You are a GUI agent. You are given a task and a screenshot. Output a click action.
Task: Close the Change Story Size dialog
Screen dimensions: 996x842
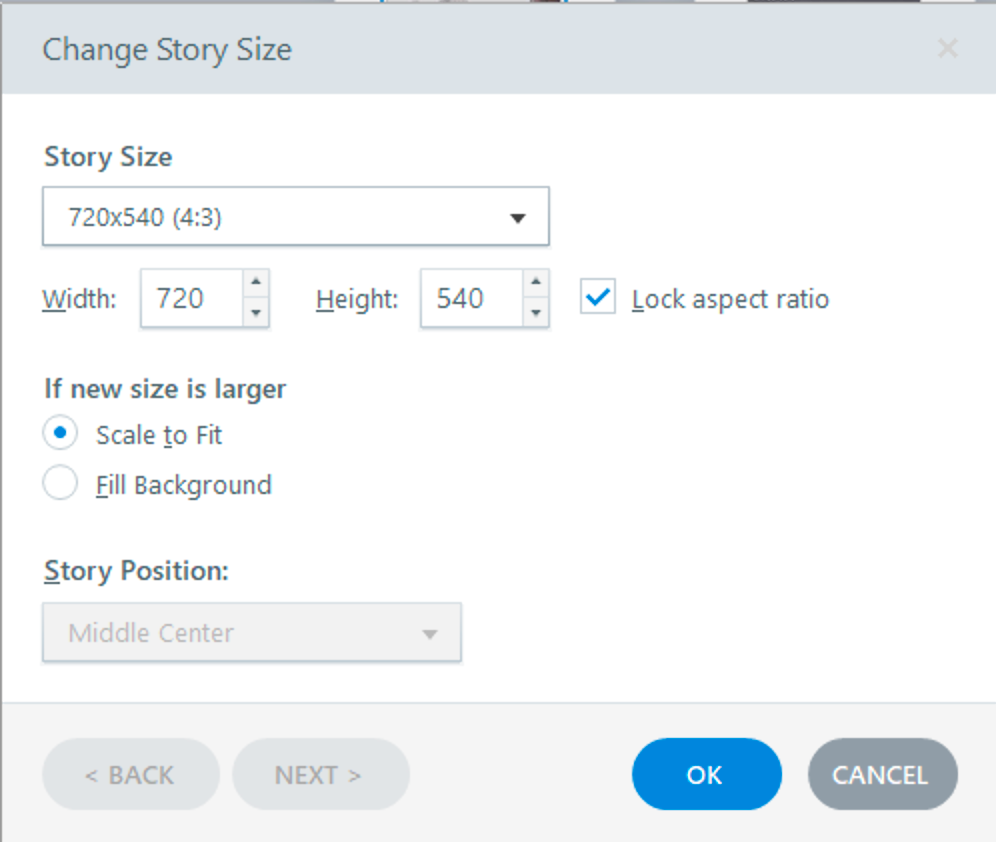pos(947,49)
